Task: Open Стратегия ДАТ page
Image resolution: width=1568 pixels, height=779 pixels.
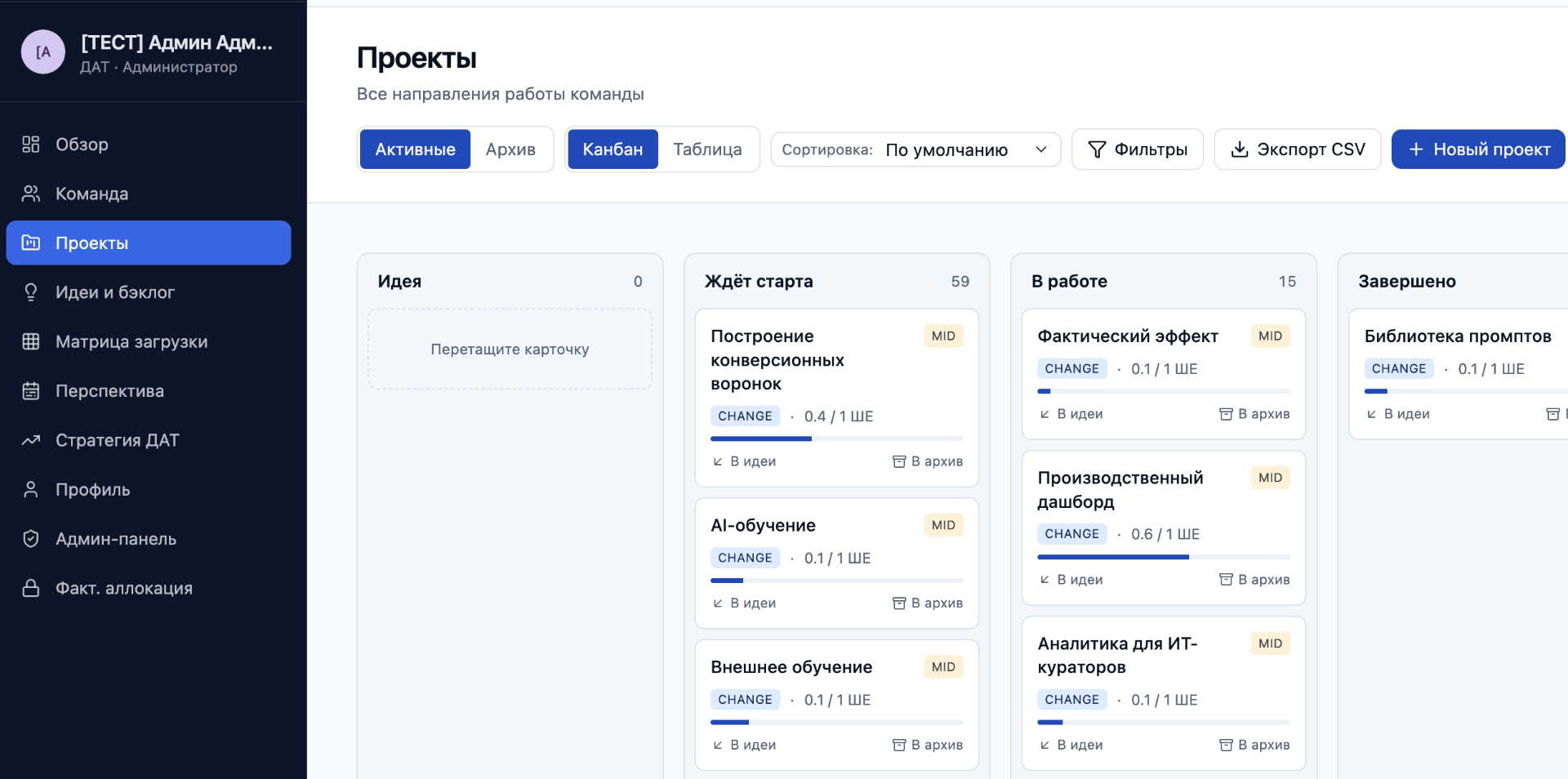Action: tap(149, 440)
